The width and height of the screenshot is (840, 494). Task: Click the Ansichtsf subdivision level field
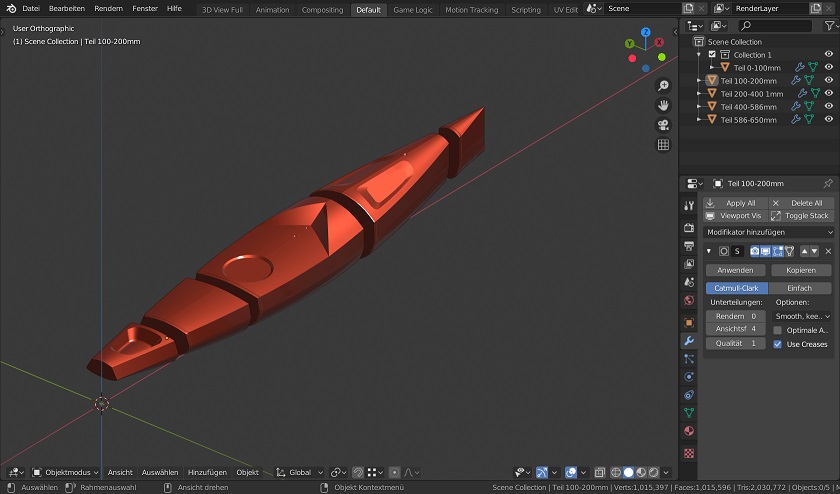click(x=735, y=329)
